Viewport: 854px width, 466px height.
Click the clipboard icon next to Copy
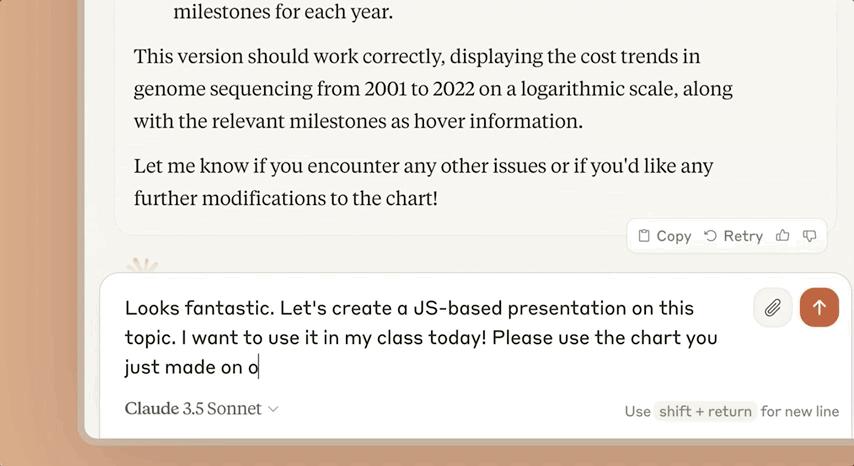pyautogui.click(x=644, y=236)
